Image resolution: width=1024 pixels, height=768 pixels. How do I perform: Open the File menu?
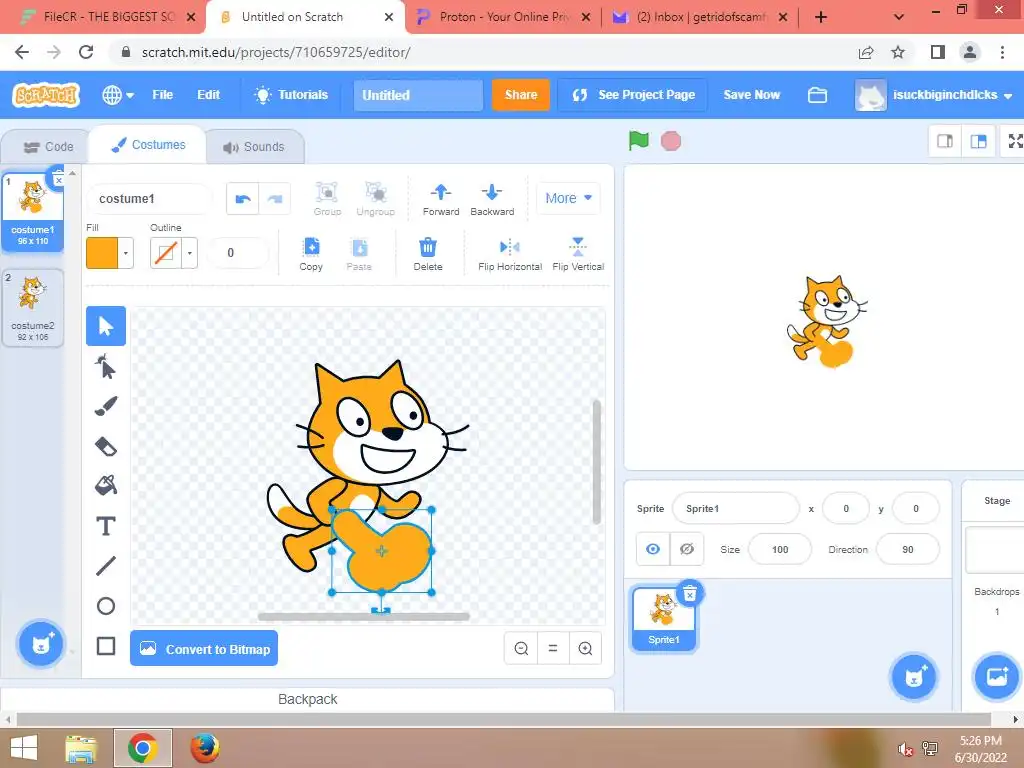(x=163, y=95)
